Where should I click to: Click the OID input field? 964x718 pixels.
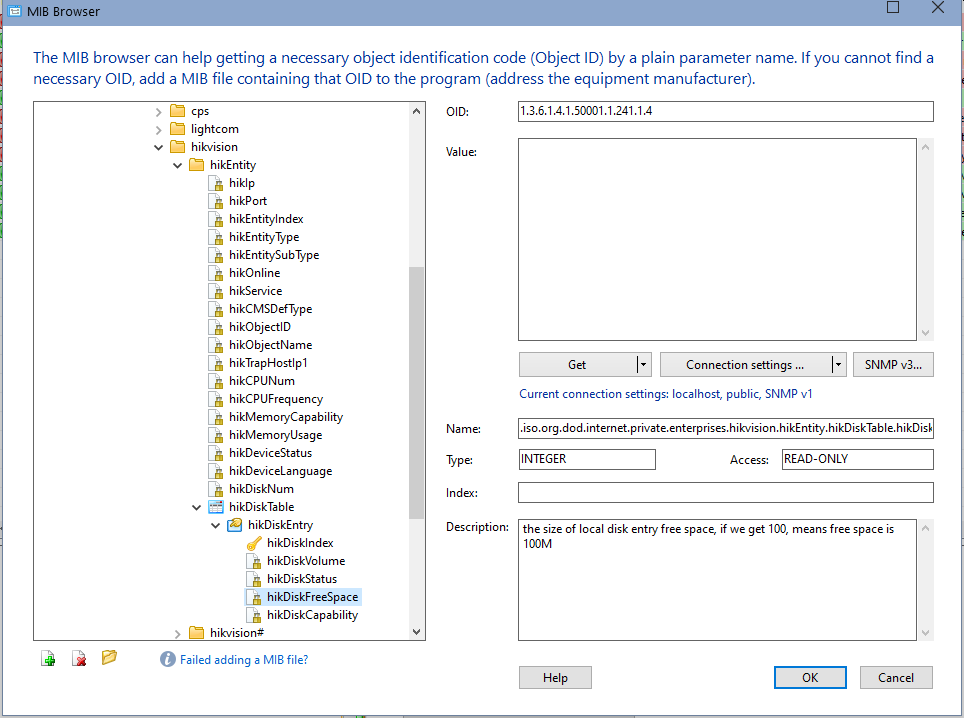pyautogui.click(x=725, y=111)
